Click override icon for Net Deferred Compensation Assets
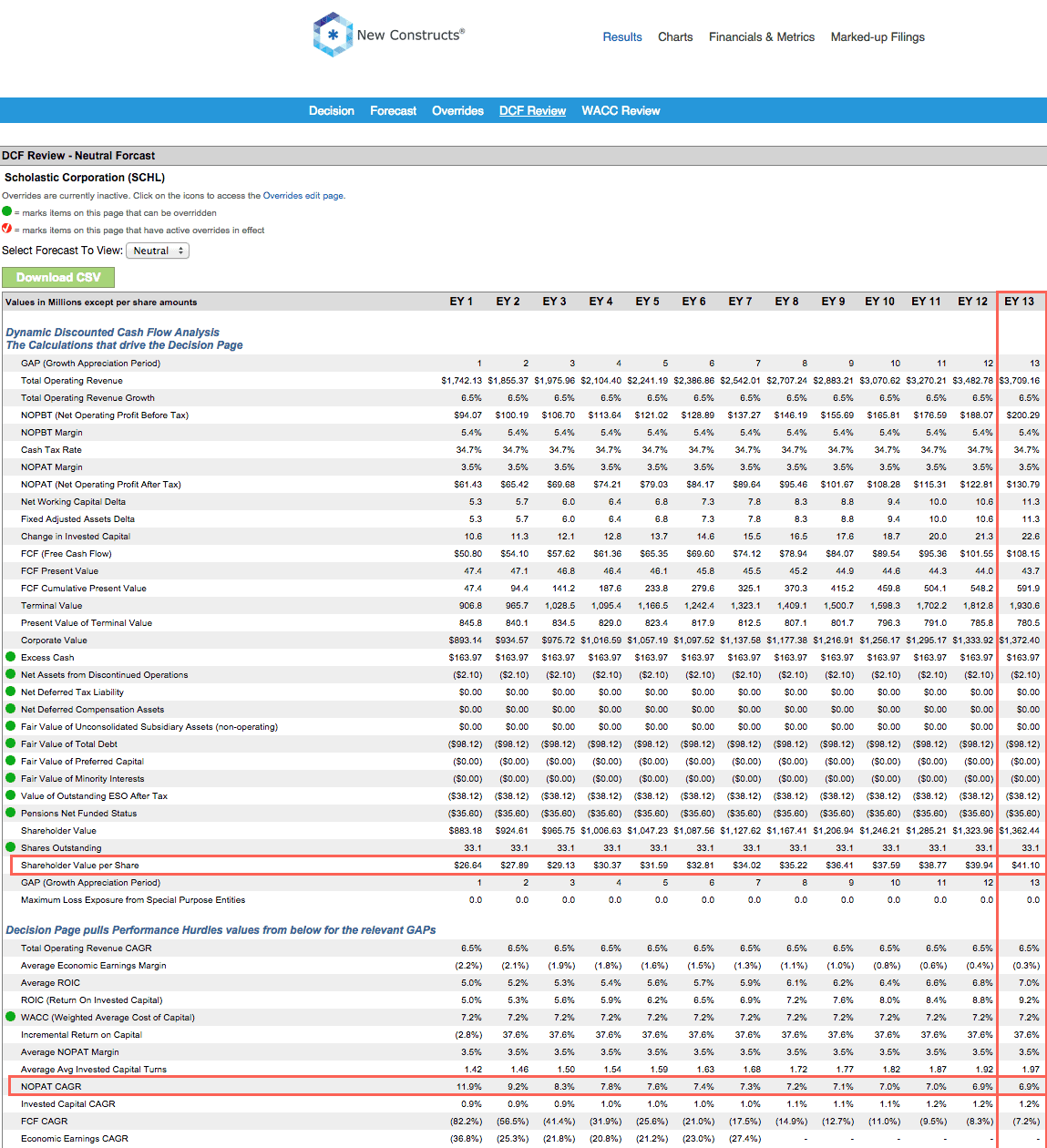This screenshot has width=1047, height=1148. coord(11,709)
